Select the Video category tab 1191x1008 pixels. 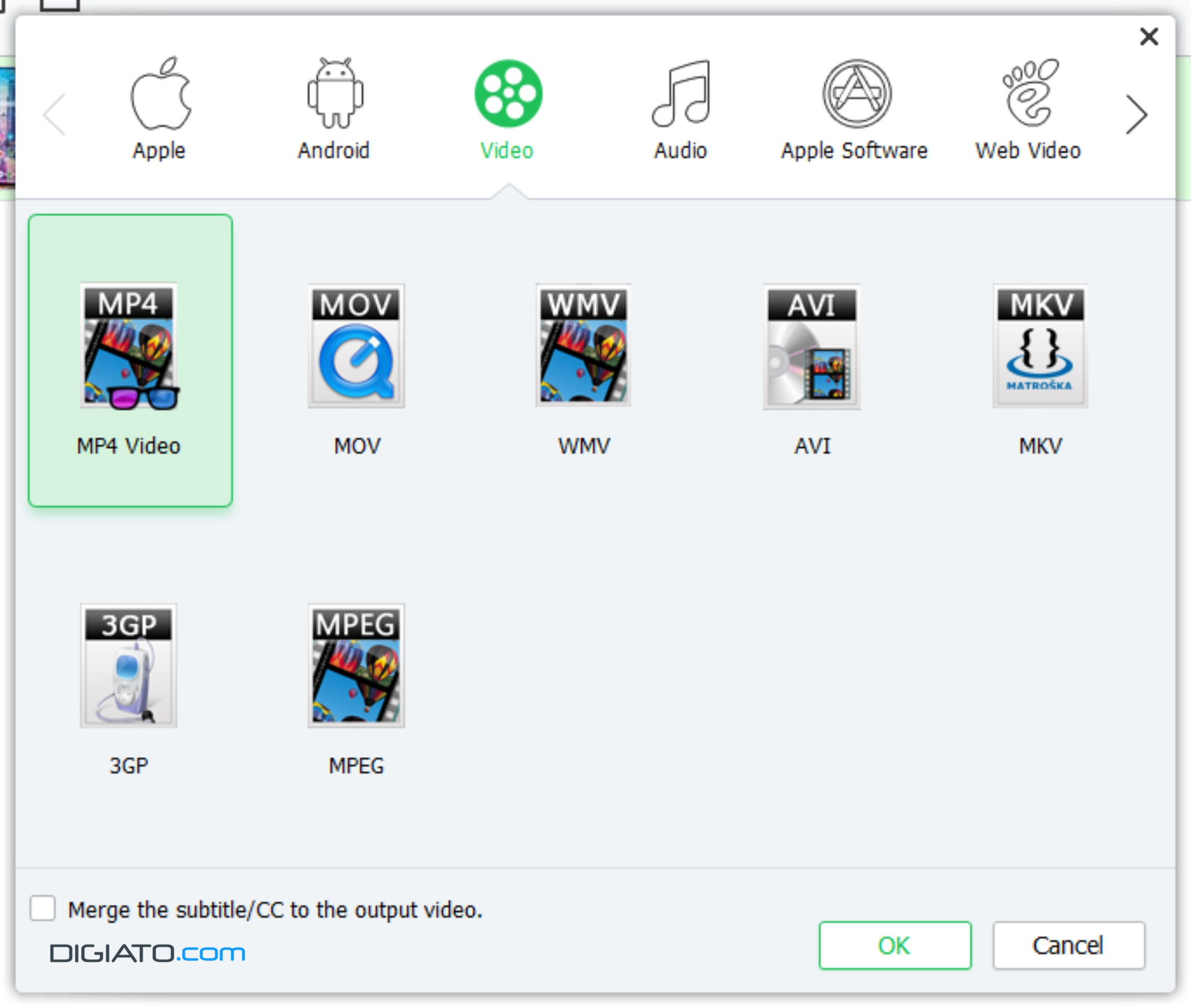(x=508, y=108)
